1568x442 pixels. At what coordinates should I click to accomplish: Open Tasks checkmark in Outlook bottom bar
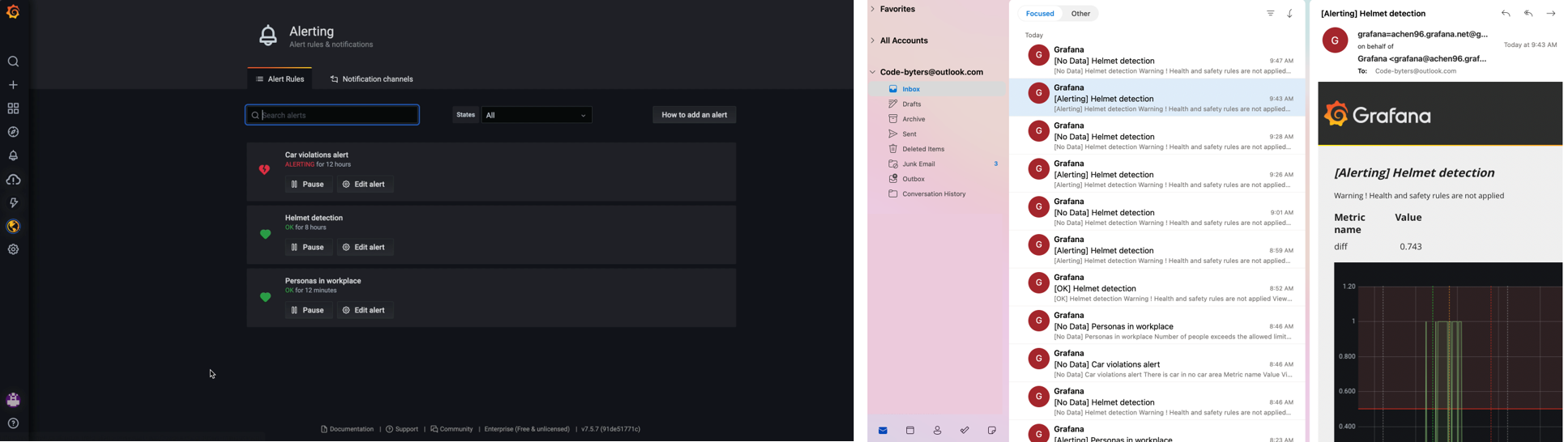(965, 431)
